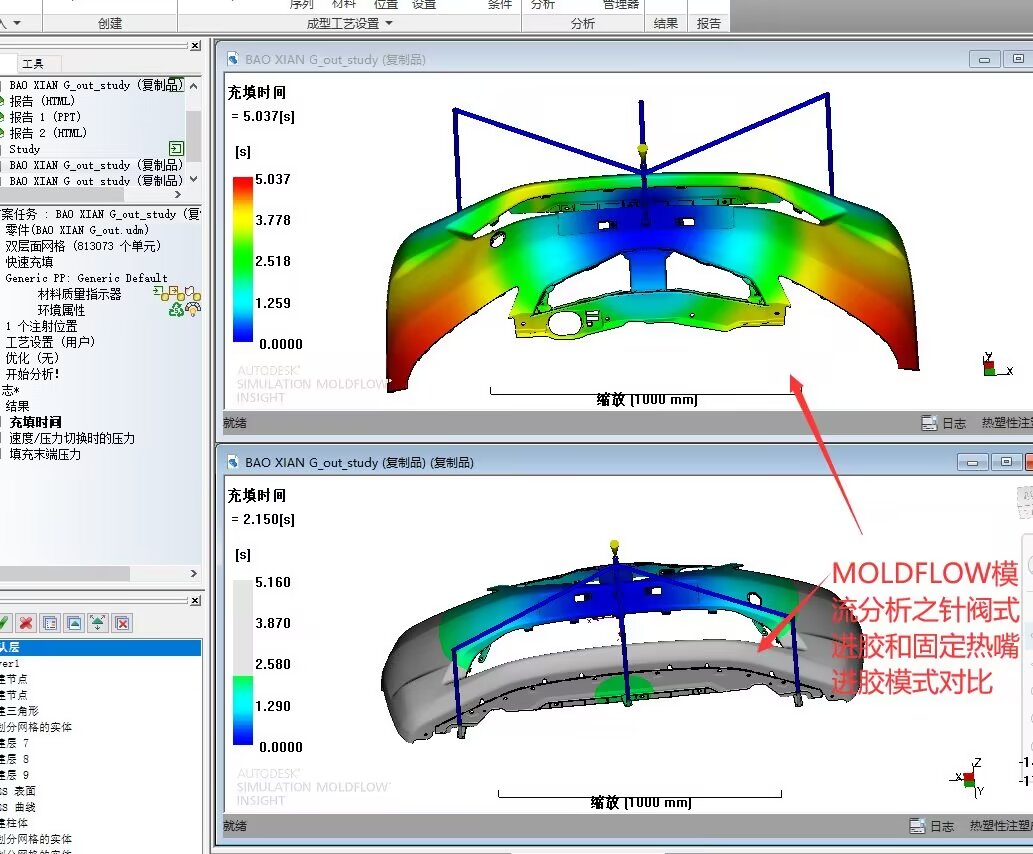The height and width of the screenshot is (854, 1033).
Task: Click the red end of fill-time color scale
Action: click(x=243, y=188)
